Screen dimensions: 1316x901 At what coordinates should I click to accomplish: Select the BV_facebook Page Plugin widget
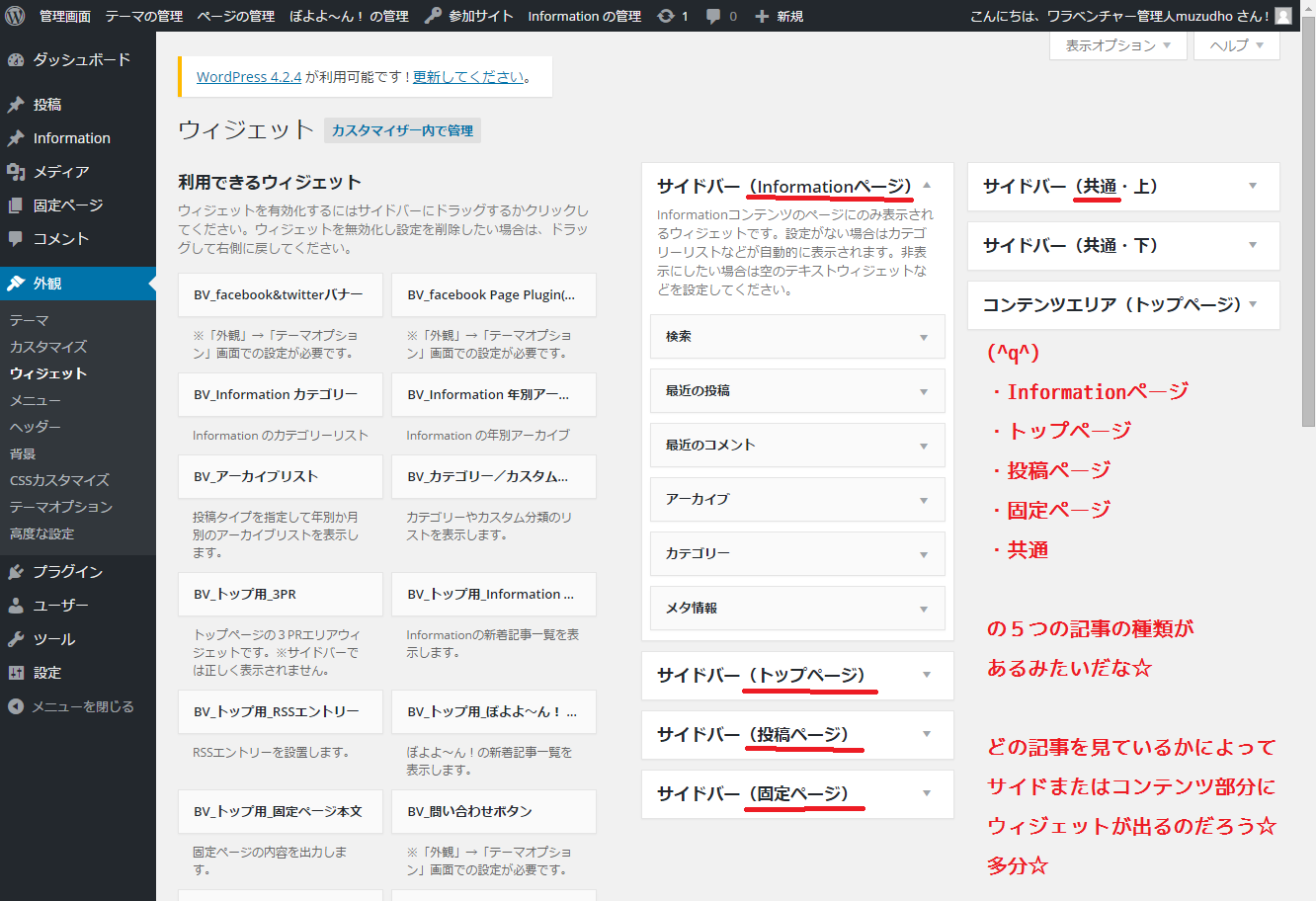coord(494,294)
